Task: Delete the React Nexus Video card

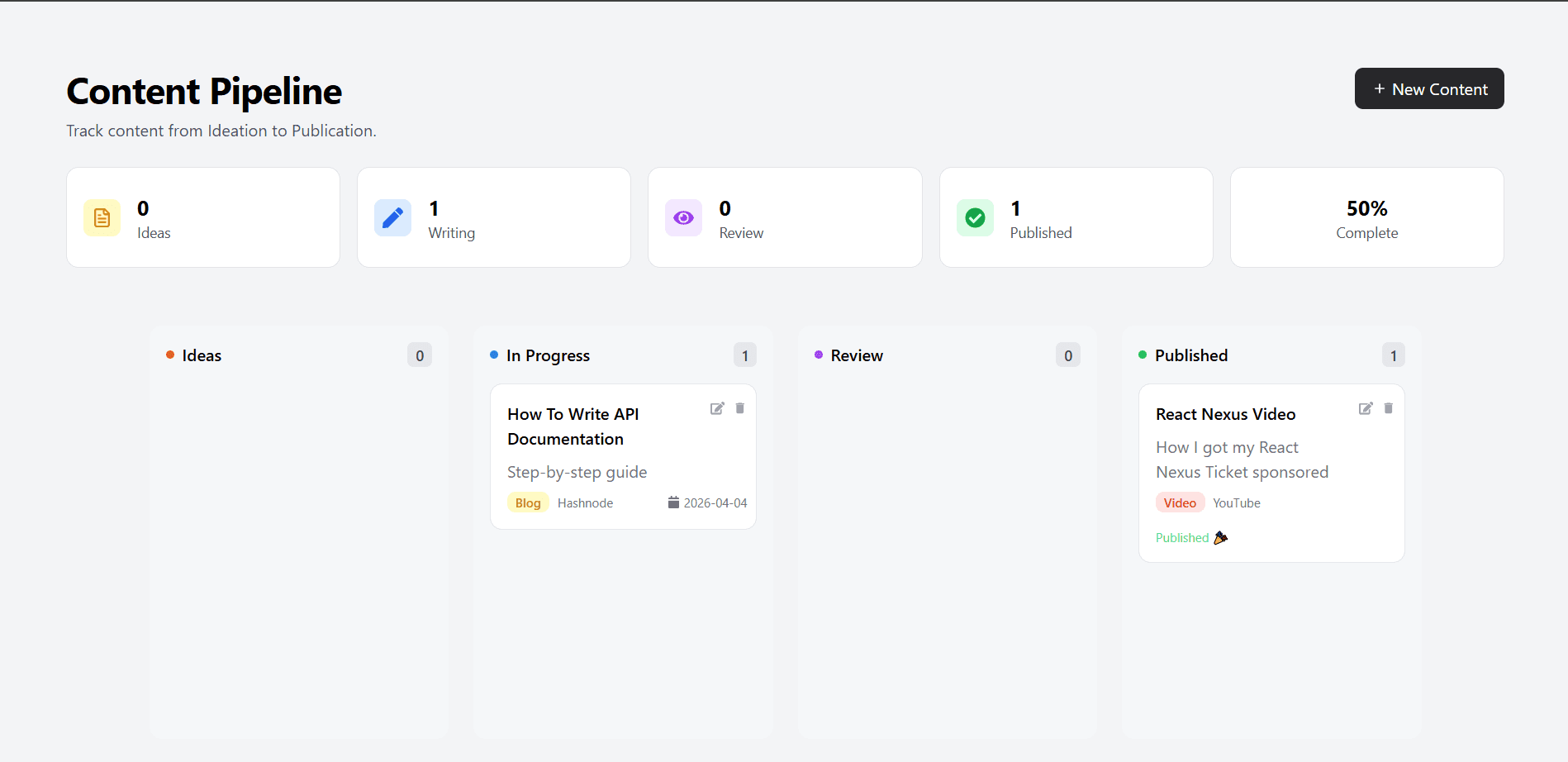Action: click(x=1389, y=408)
